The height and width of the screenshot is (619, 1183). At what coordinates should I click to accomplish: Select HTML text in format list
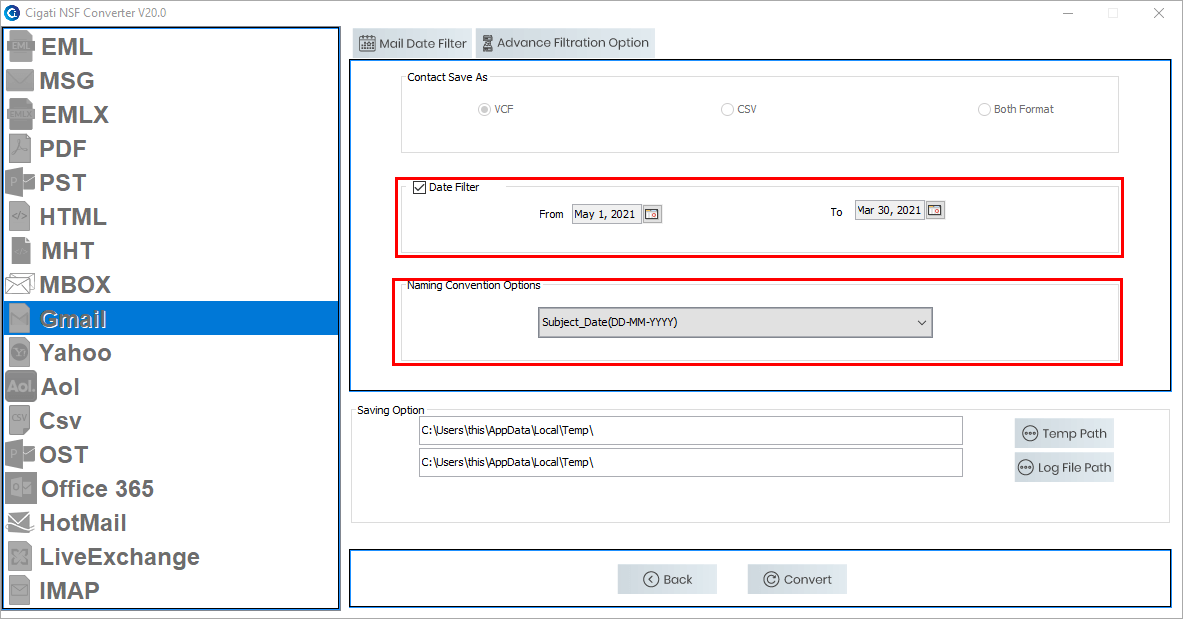(73, 217)
